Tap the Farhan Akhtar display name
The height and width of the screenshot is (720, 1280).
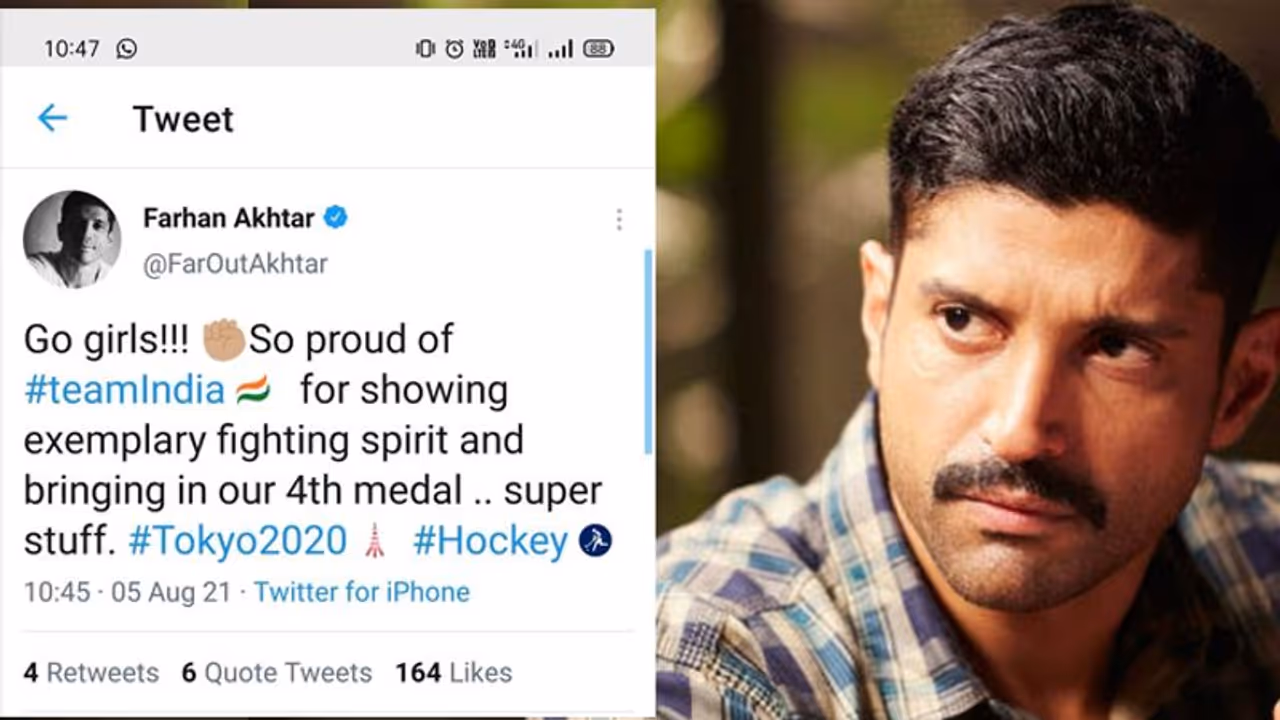(x=229, y=218)
